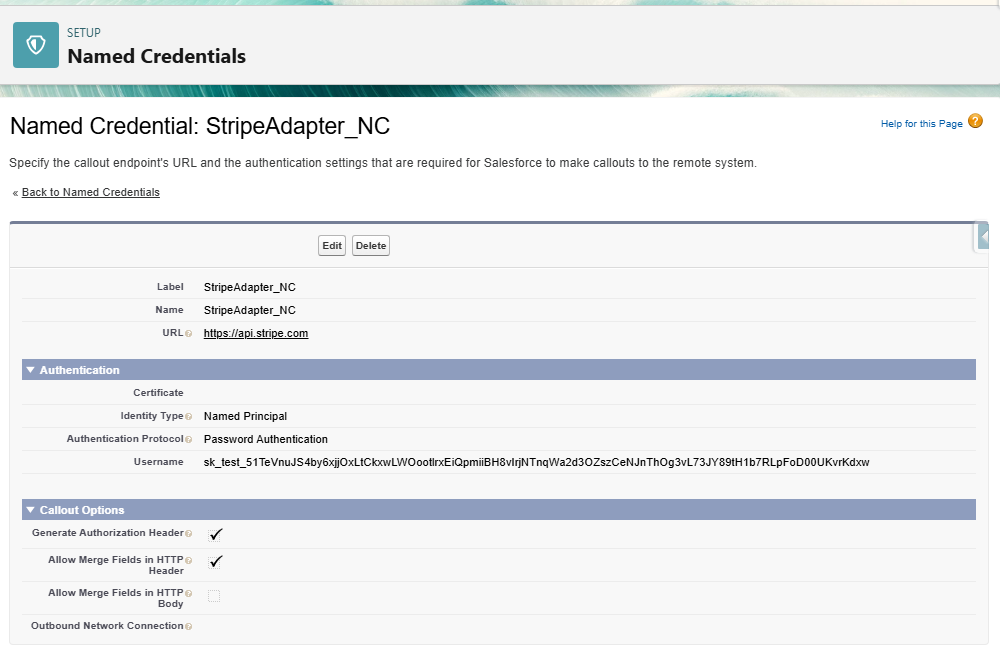
Task: Click the SETUP breadcrumb text
Action: pyautogui.click(x=84, y=33)
